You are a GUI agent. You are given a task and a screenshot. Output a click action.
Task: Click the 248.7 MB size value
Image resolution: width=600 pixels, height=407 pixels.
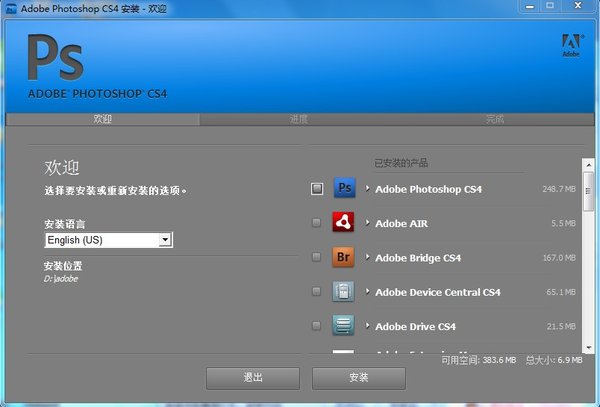point(559,189)
